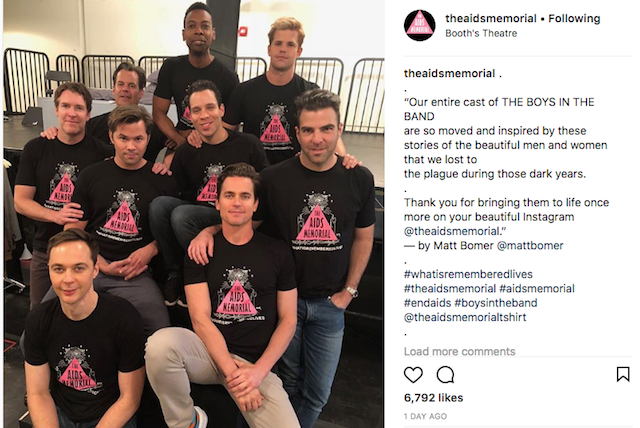Click the cast group photo

coord(193,214)
